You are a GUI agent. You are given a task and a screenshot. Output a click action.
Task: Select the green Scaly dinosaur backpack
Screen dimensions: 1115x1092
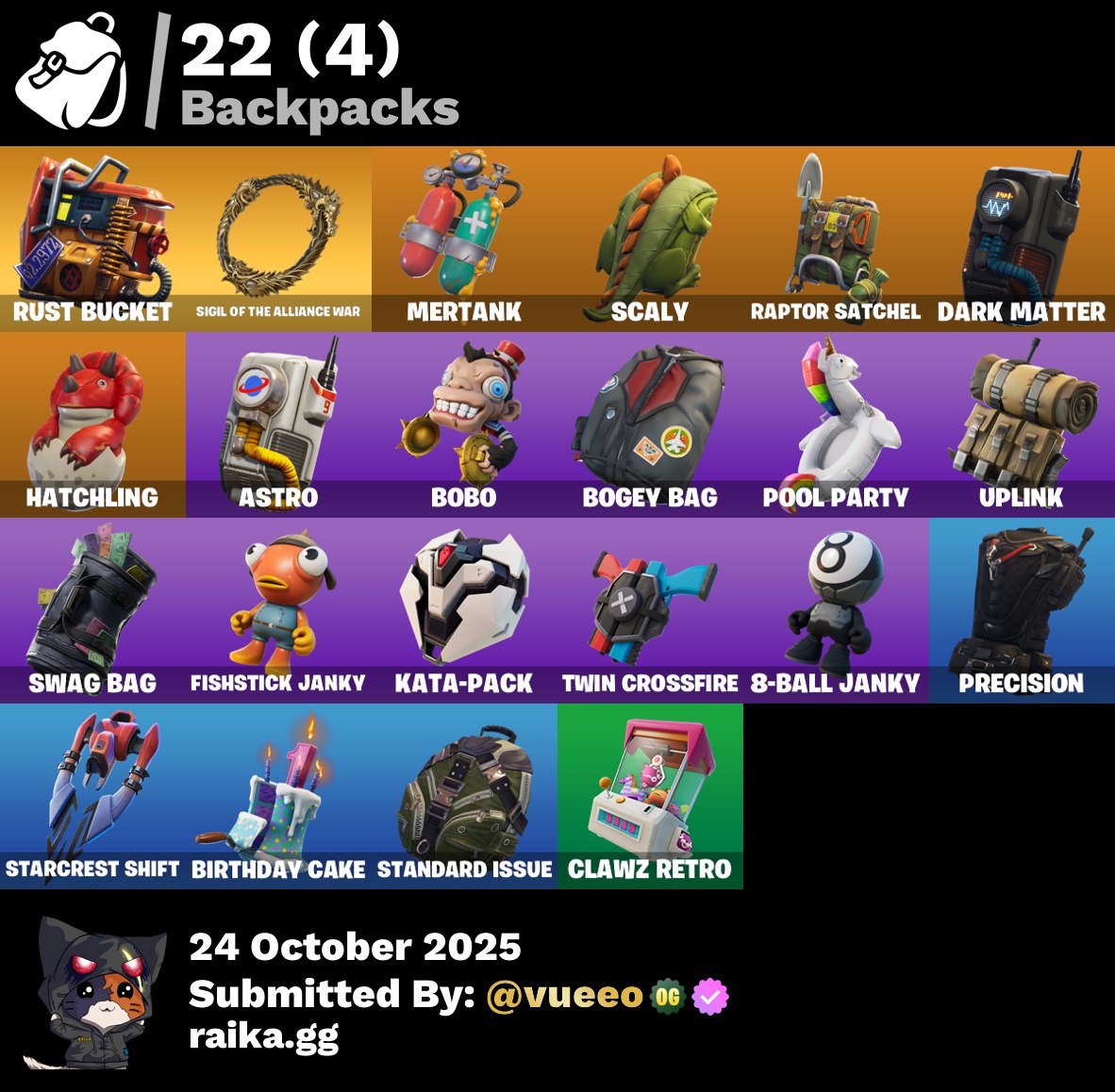pyautogui.click(x=650, y=239)
